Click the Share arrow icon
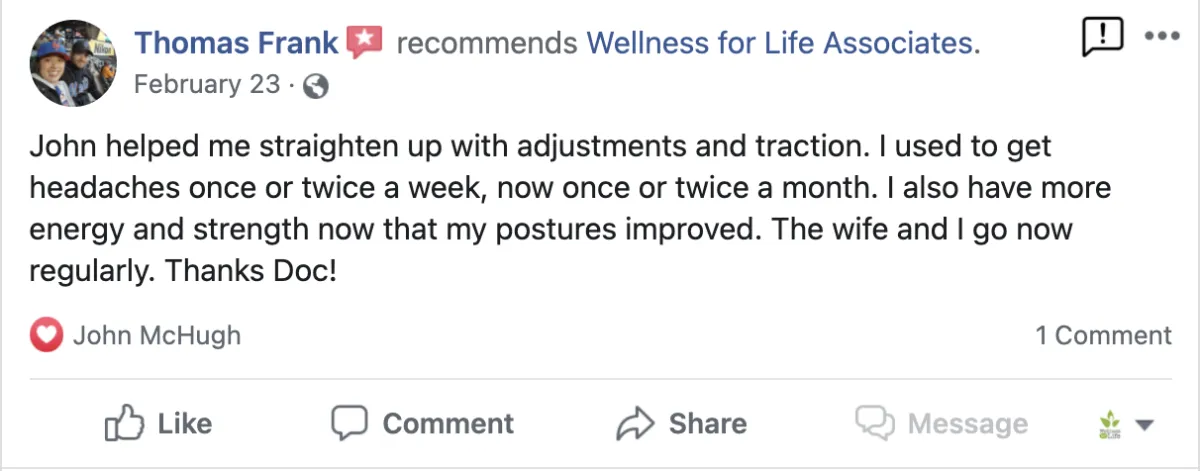Image resolution: width=1200 pixels, height=471 pixels. click(635, 423)
